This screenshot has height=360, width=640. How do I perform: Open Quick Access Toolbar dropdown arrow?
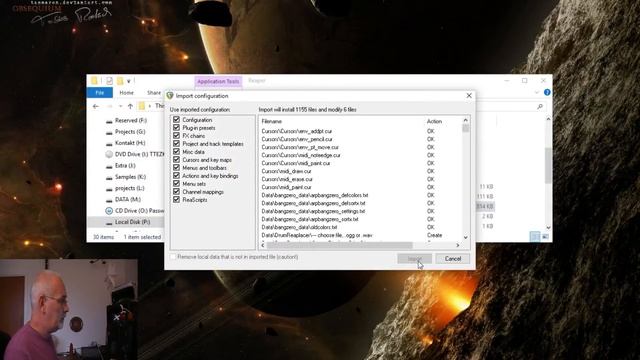pyautogui.click(x=129, y=81)
